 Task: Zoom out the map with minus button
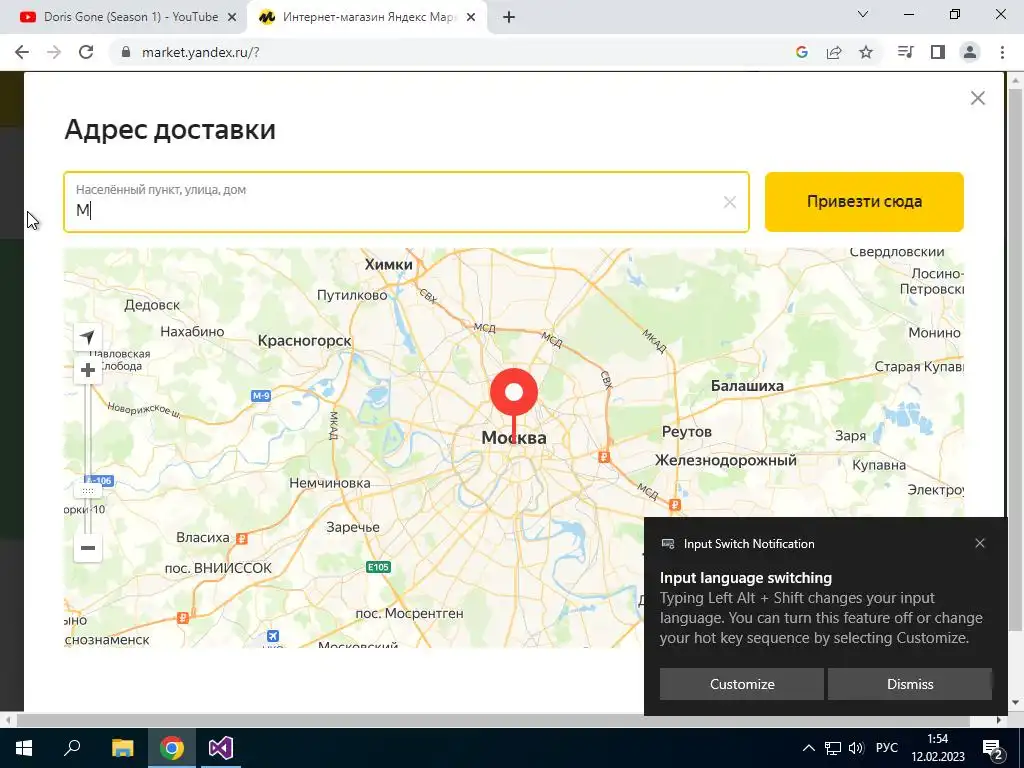(88, 548)
